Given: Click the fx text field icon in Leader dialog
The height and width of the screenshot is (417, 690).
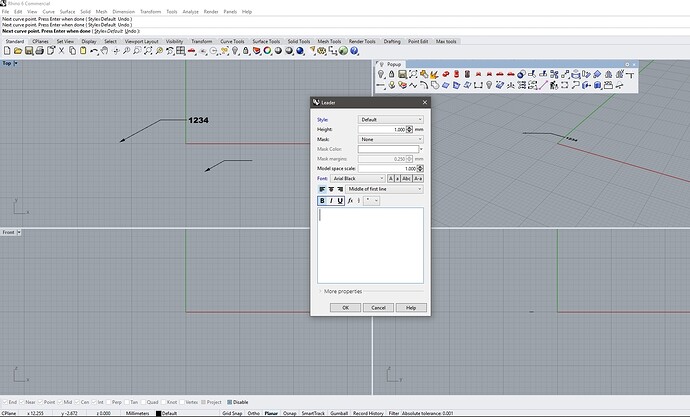Looking at the screenshot, I should [x=350, y=201].
